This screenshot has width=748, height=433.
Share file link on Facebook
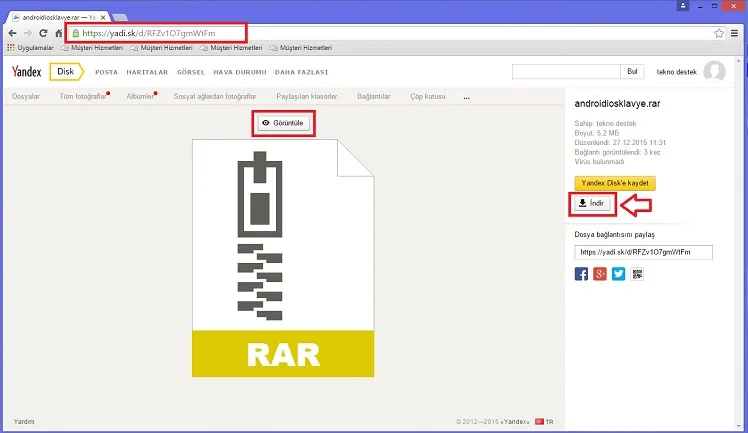581,274
